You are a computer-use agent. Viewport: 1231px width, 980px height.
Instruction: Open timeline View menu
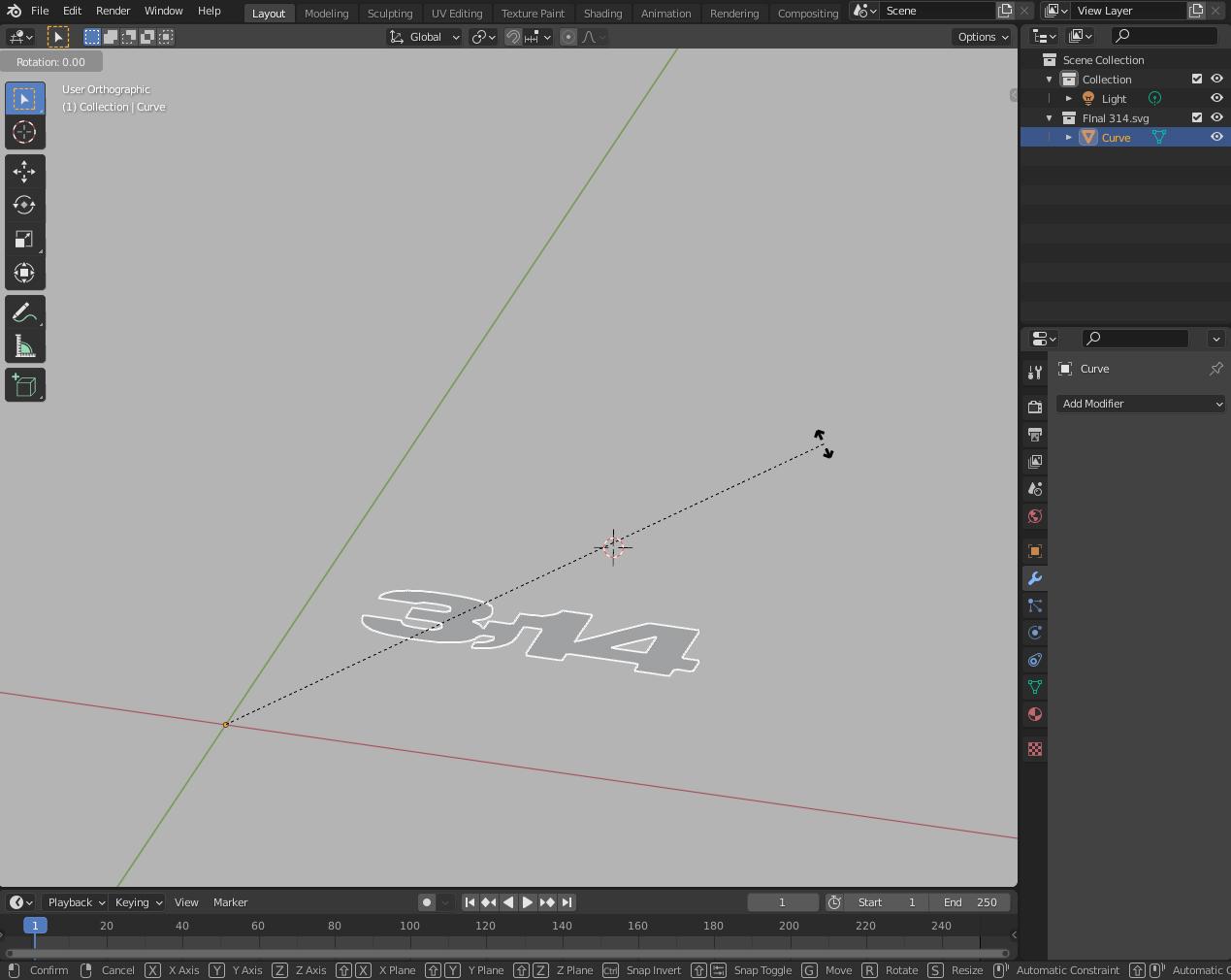click(186, 902)
